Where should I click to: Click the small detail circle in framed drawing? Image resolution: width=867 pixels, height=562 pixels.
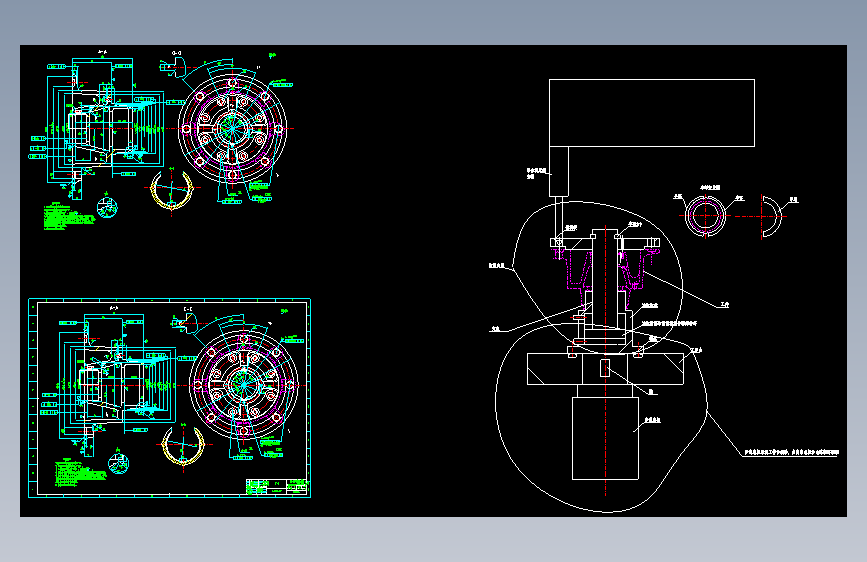pyautogui.click(x=118, y=464)
